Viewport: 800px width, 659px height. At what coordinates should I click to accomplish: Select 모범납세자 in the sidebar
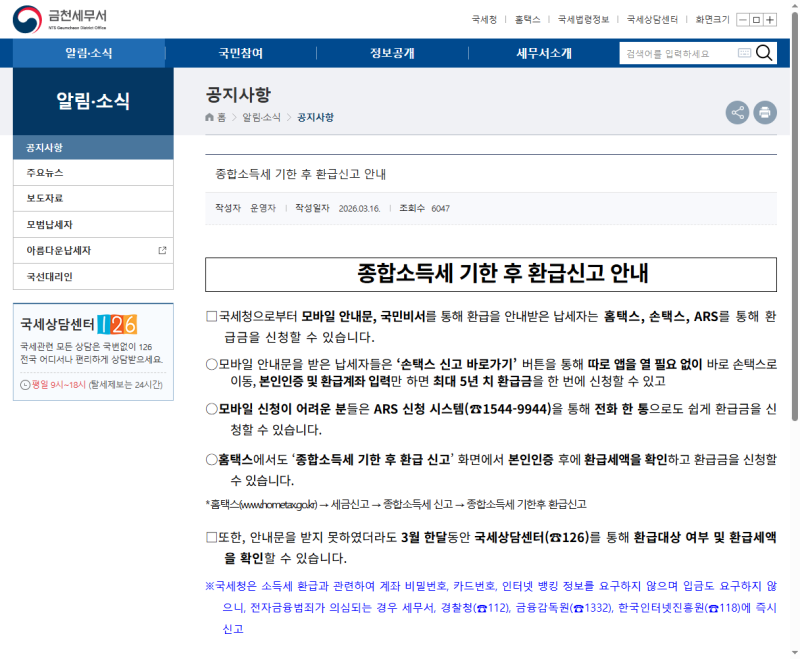coord(93,224)
